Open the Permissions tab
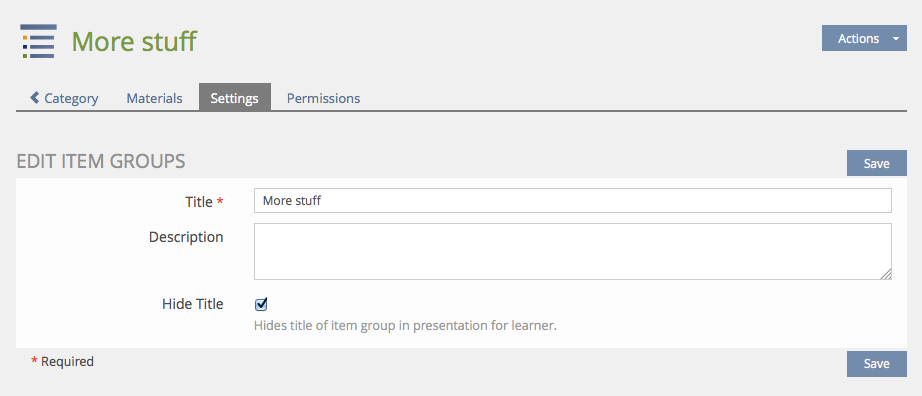922x396 pixels. tap(323, 98)
